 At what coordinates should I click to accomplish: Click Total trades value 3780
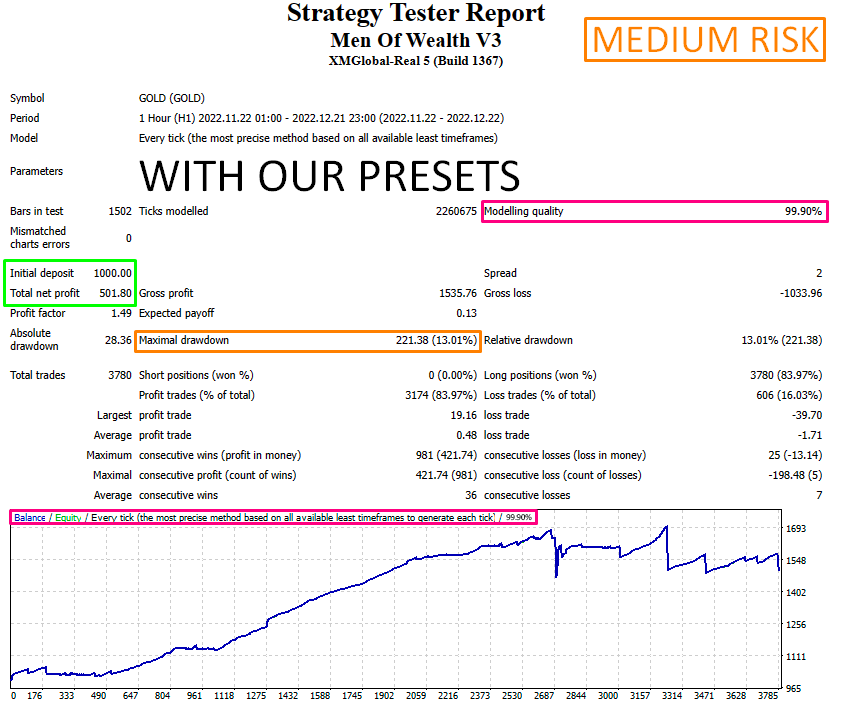coord(120,375)
